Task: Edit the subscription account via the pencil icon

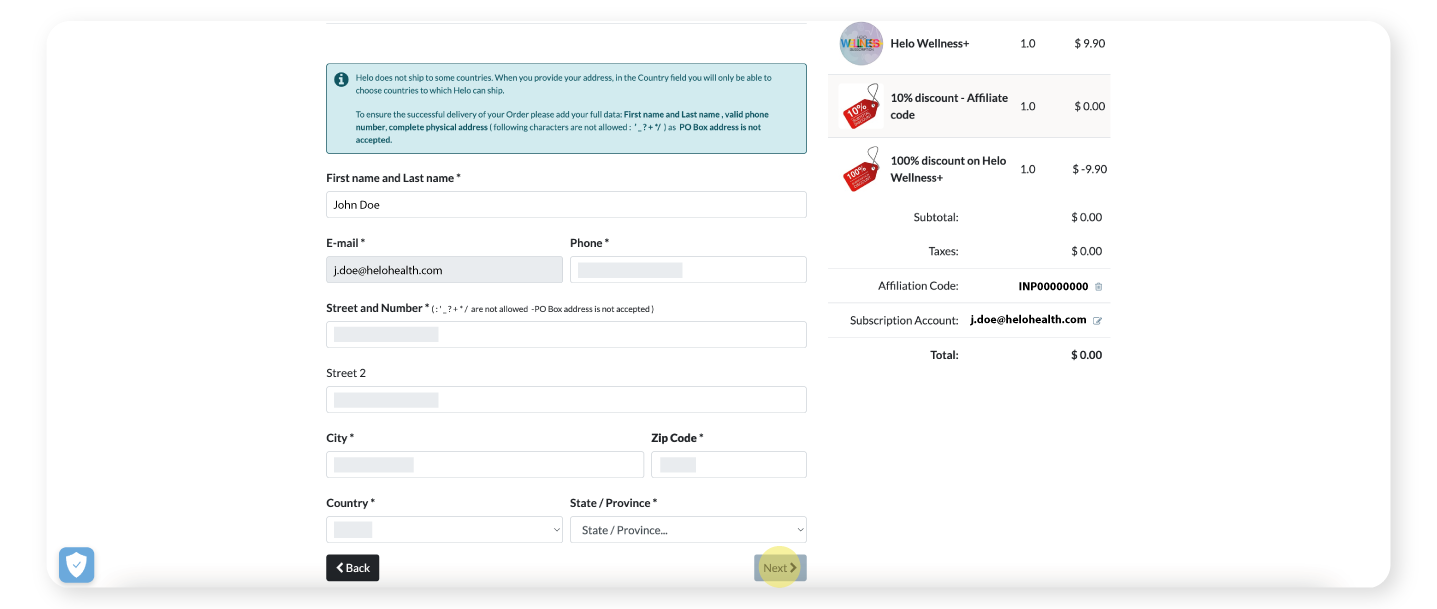Action: point(1097,321)
